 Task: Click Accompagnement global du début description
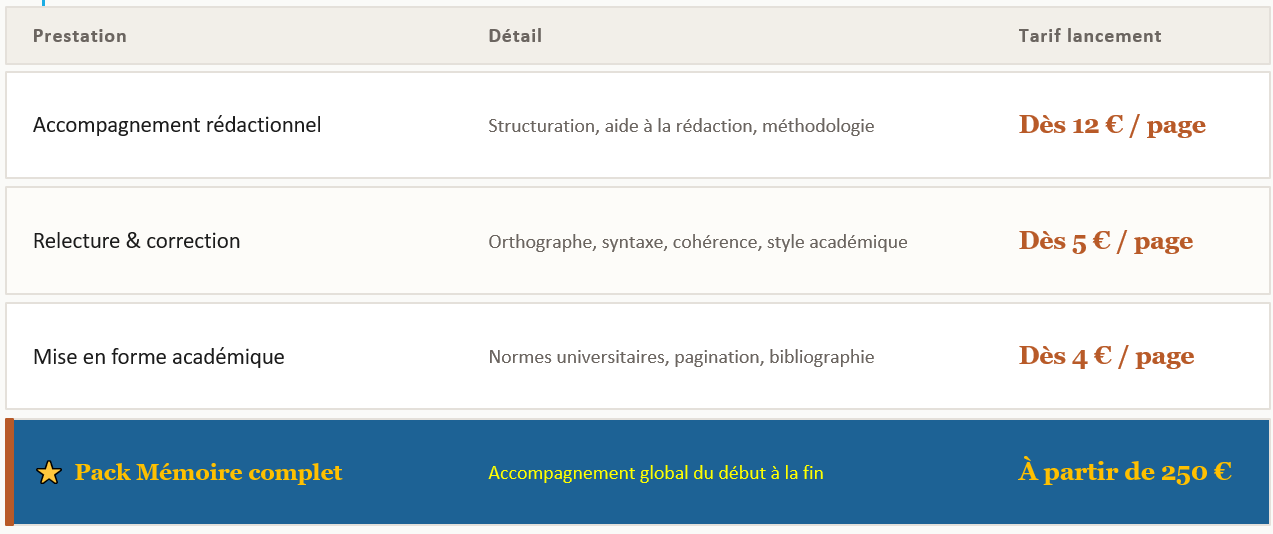click(656, 473)
